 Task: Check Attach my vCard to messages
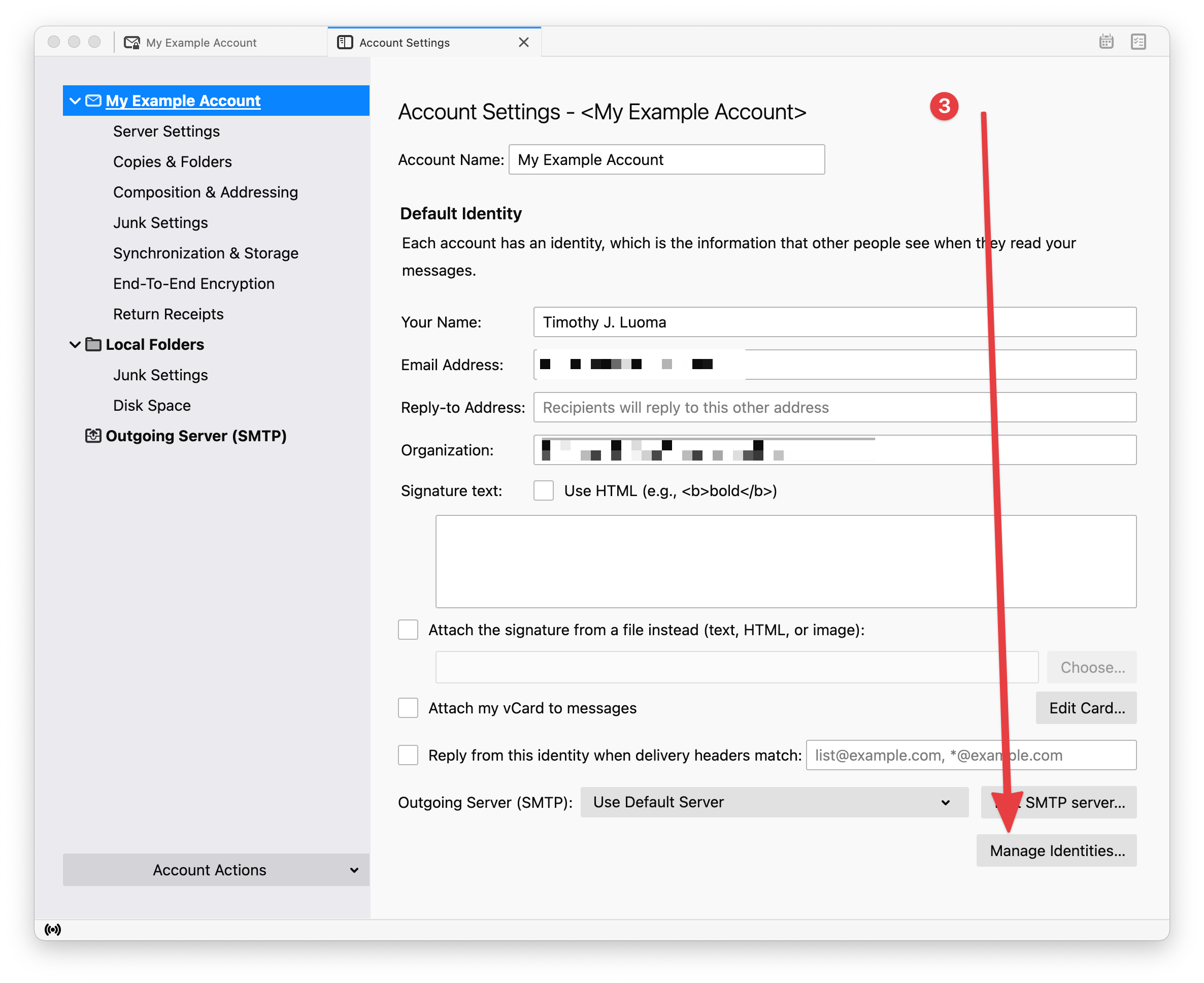click(x=408, y=708)
